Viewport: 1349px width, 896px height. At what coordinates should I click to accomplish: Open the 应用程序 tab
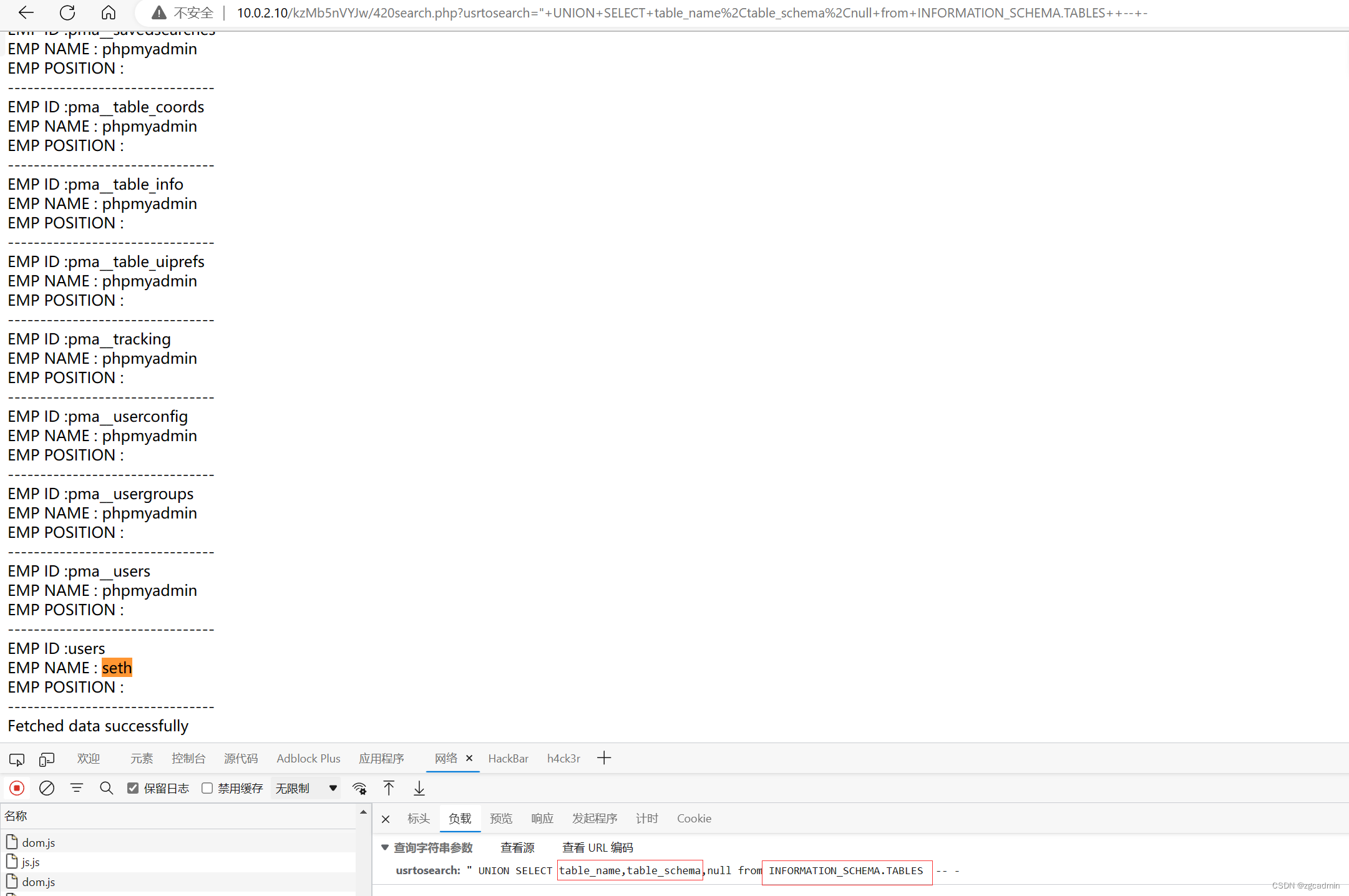point(381,758)
